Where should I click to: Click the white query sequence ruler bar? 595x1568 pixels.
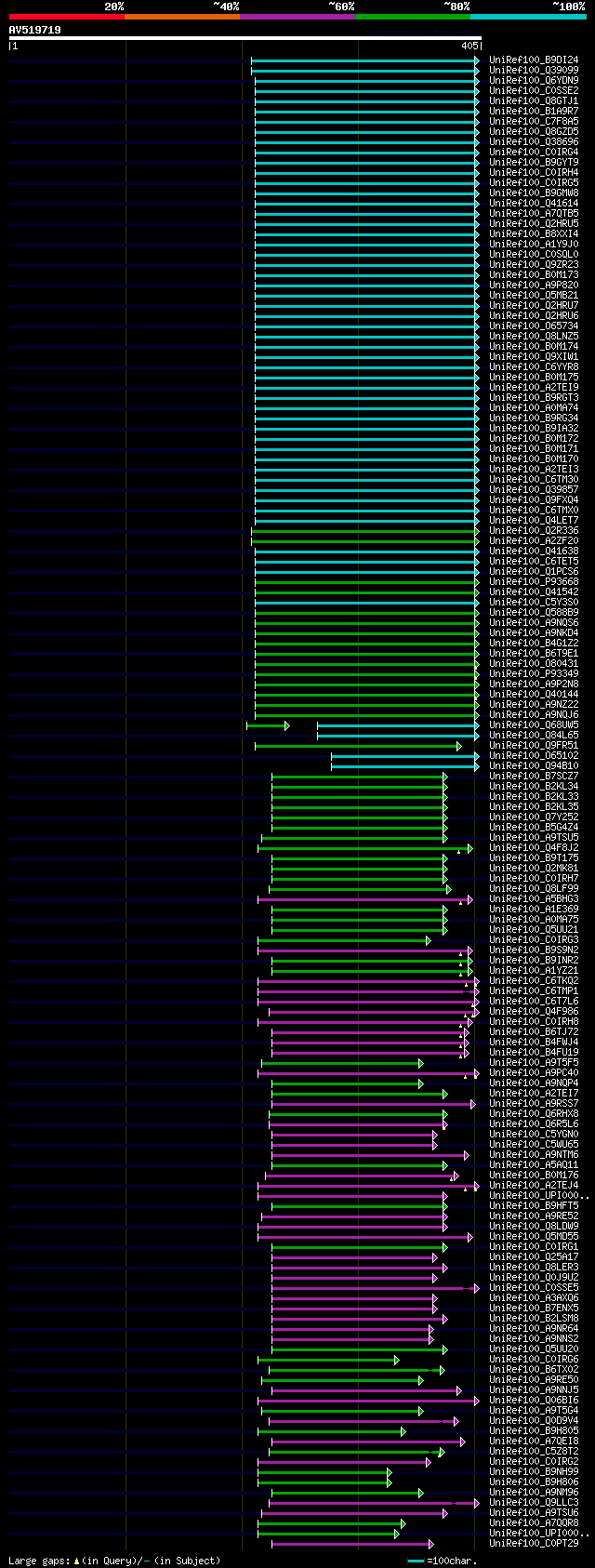tap(245, 38)
